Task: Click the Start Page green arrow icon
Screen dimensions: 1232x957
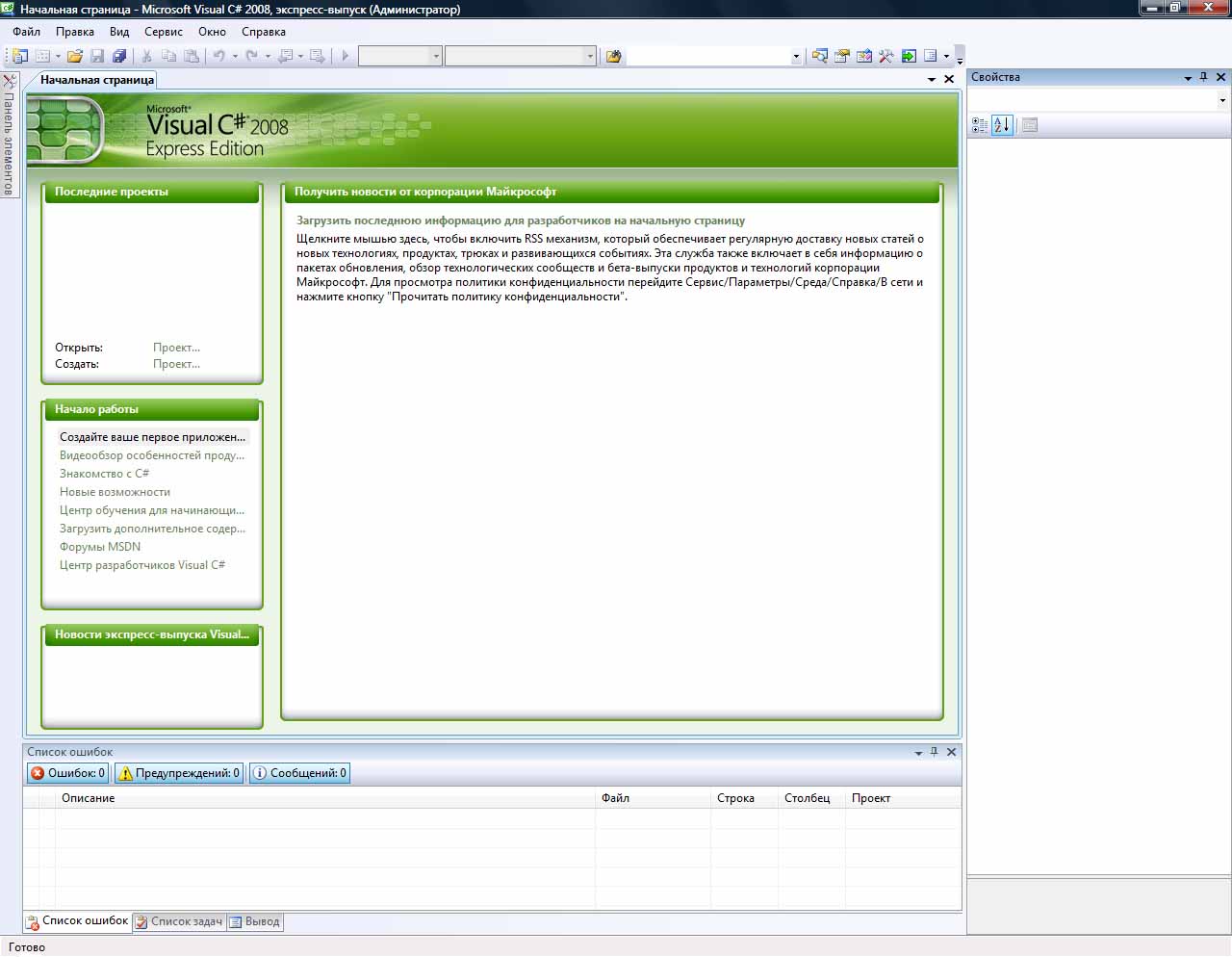Action: click(909, 56)
